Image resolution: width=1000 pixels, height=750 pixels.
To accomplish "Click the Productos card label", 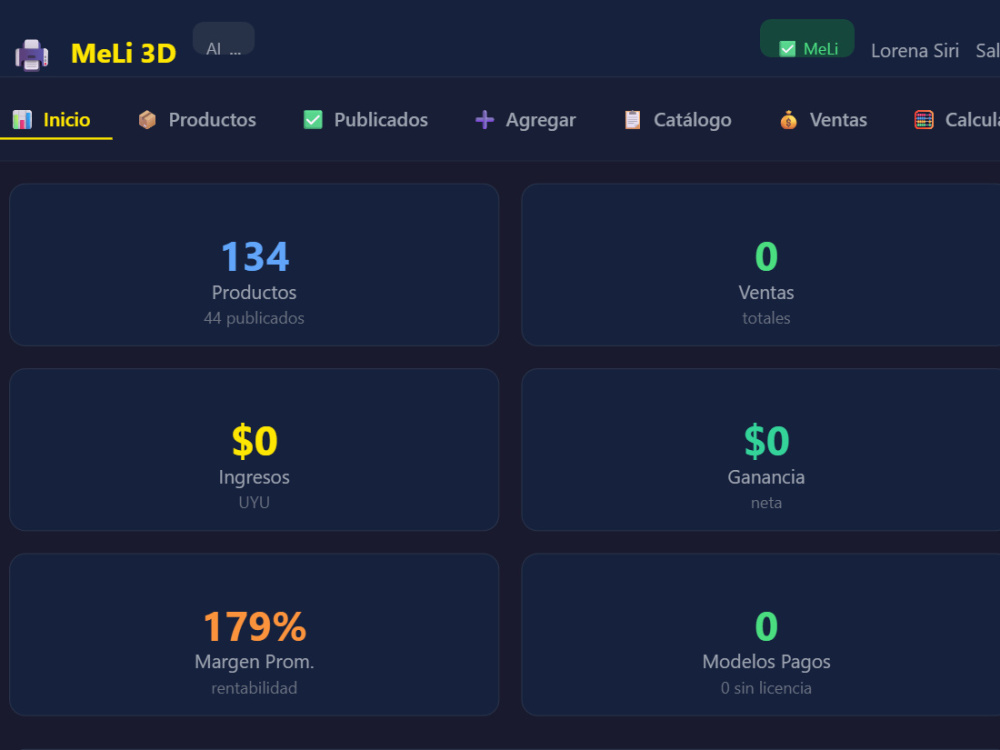I will click(x=254, y=293).
